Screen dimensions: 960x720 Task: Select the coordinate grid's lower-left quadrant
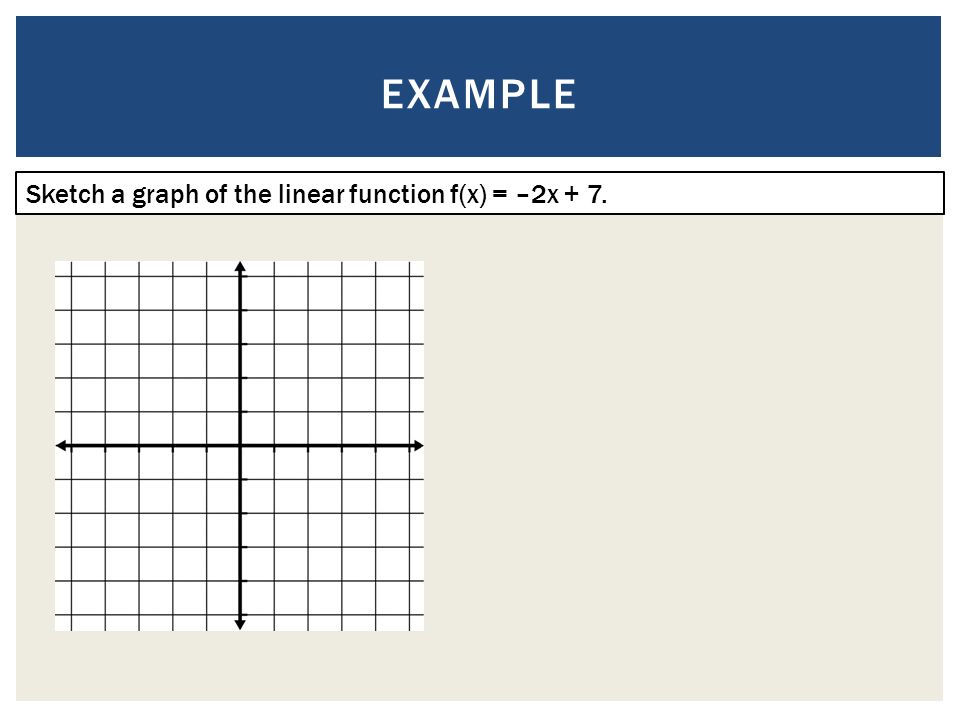tap(147, 539)
